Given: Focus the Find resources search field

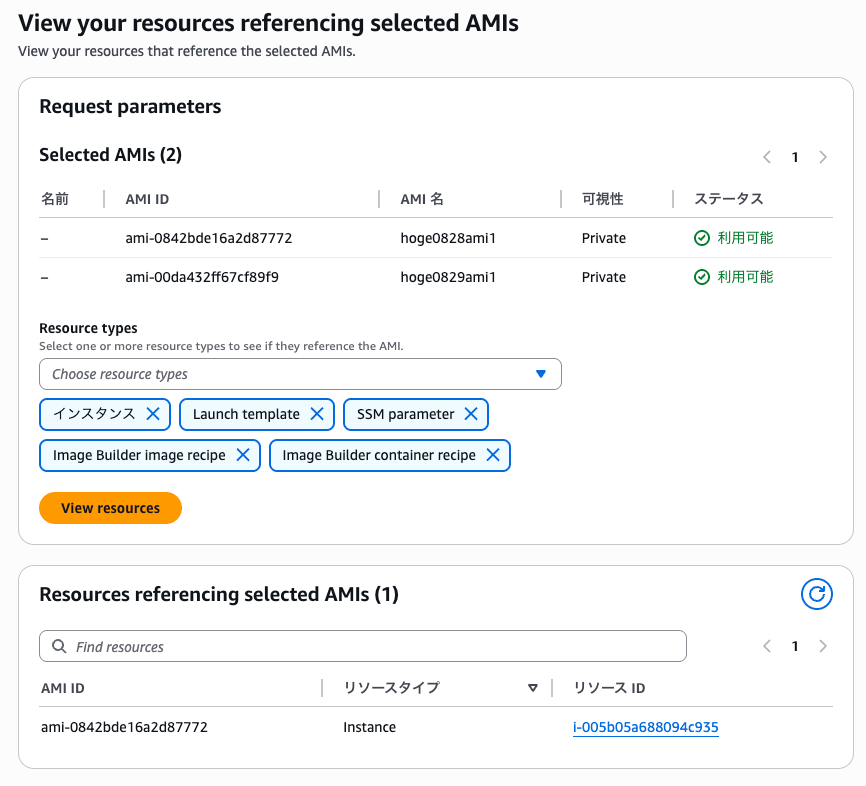Looking at the screenshot, I should click(363, 646).
